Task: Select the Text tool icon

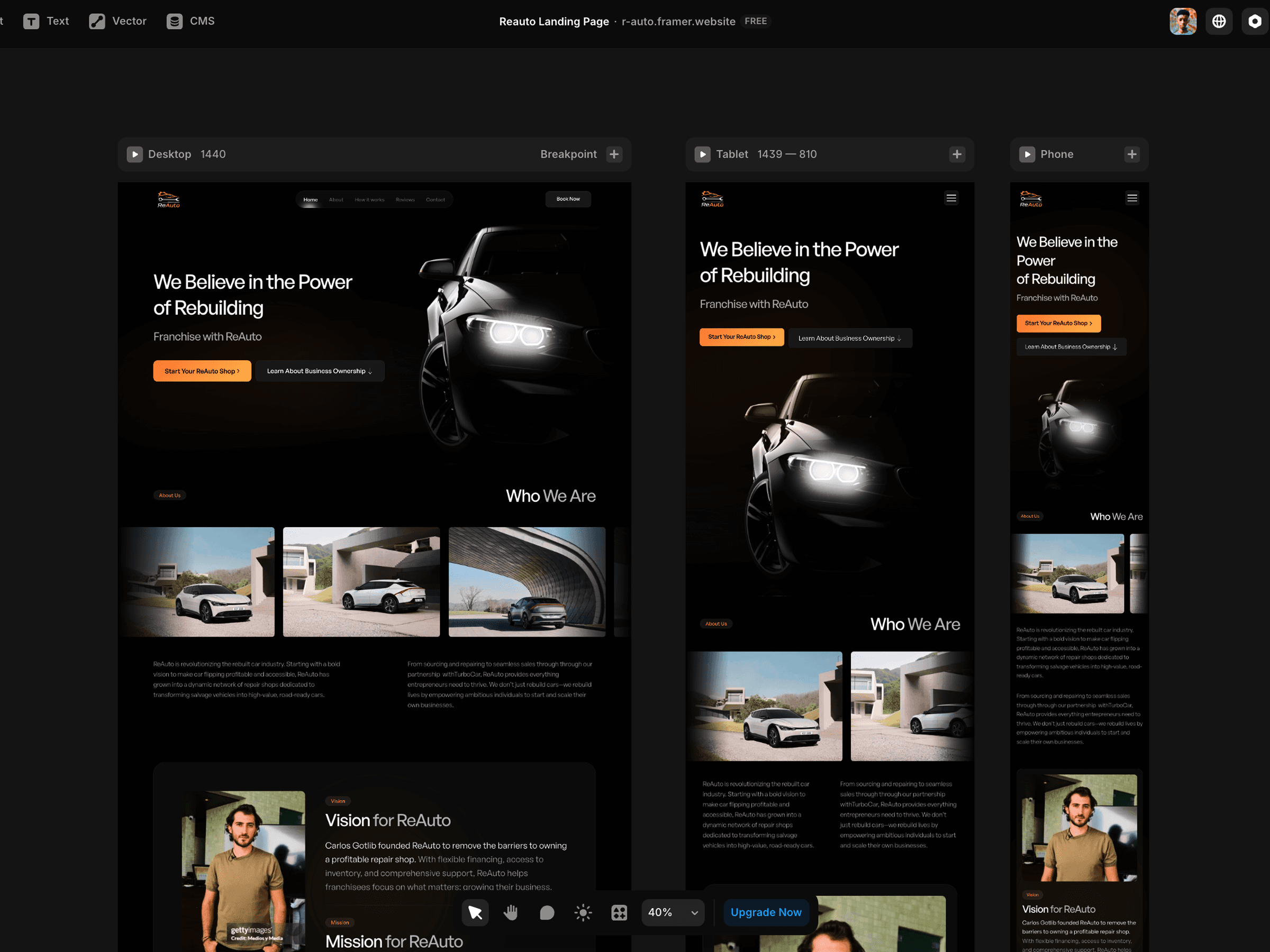Action: click(x=31, y=21)
